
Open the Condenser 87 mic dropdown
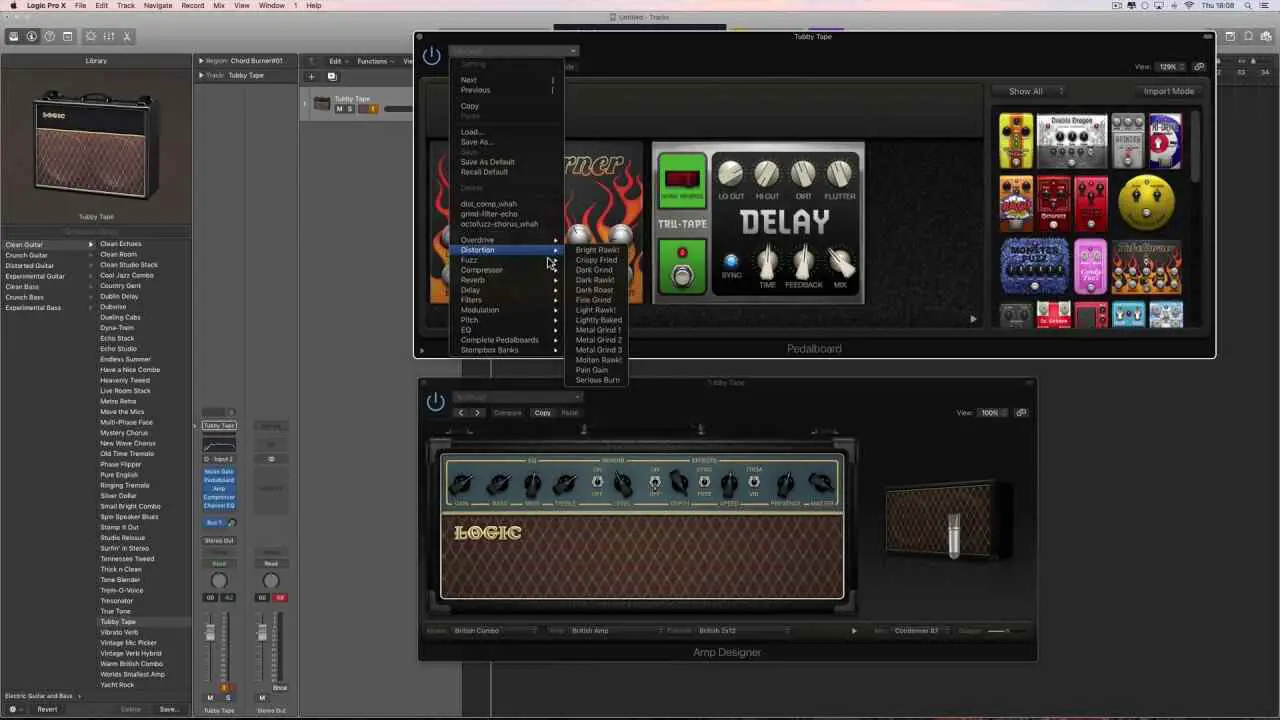coord(917,630)
